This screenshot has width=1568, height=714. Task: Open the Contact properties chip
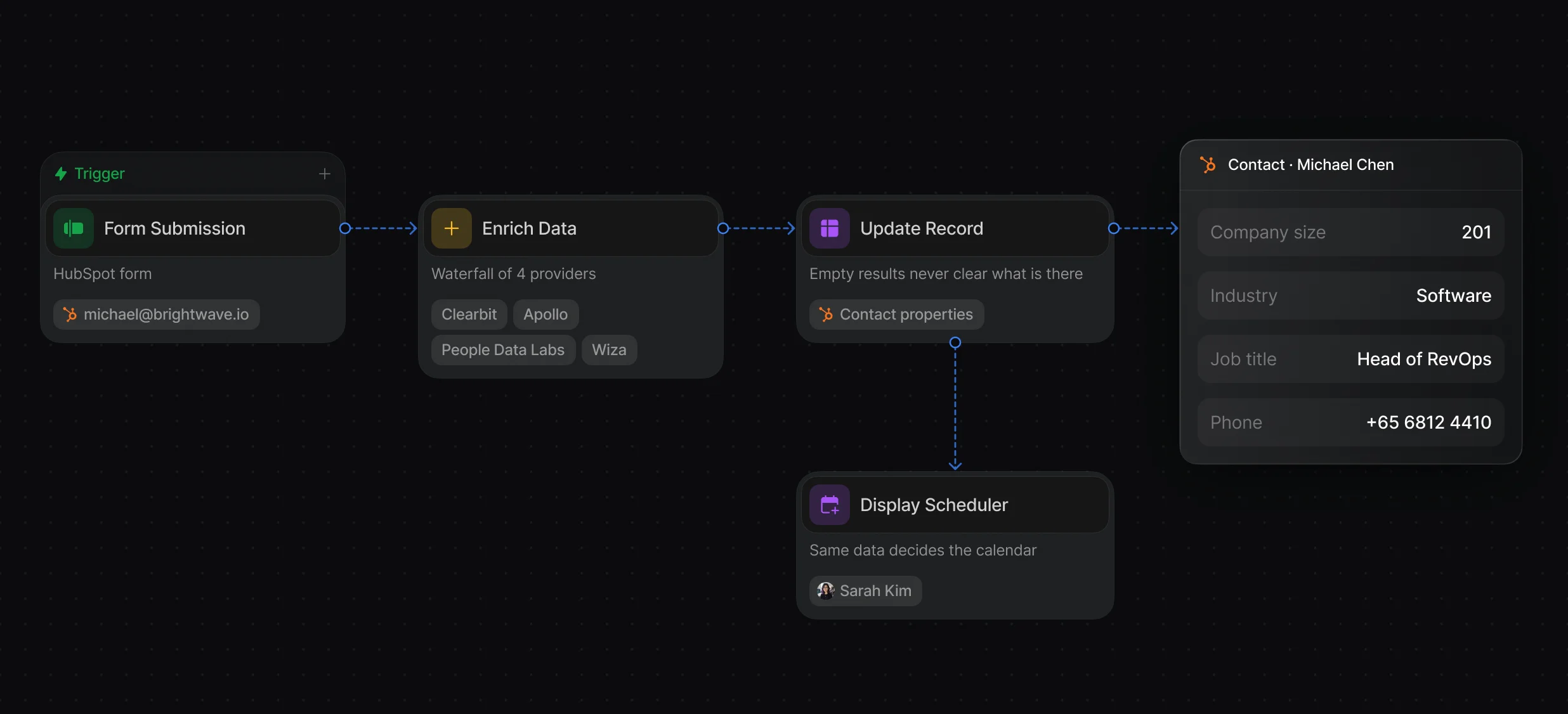click(897, 315)
